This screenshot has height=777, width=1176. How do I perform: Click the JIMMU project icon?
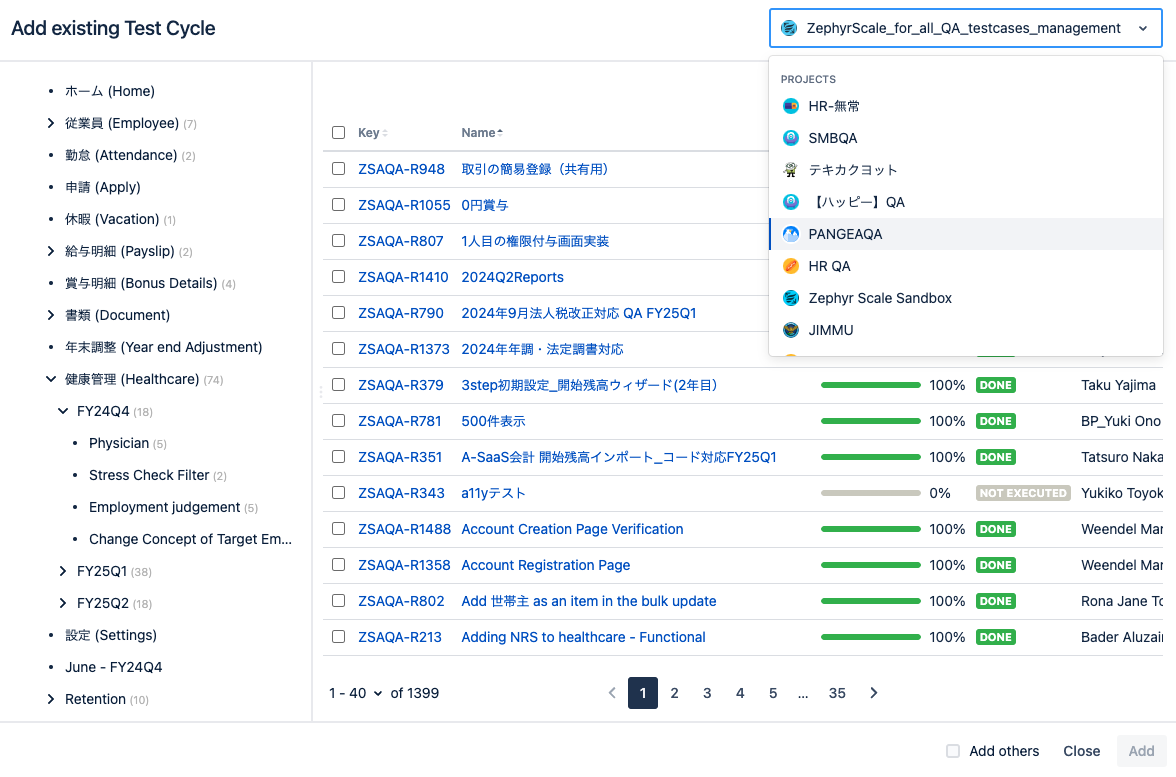790,330
